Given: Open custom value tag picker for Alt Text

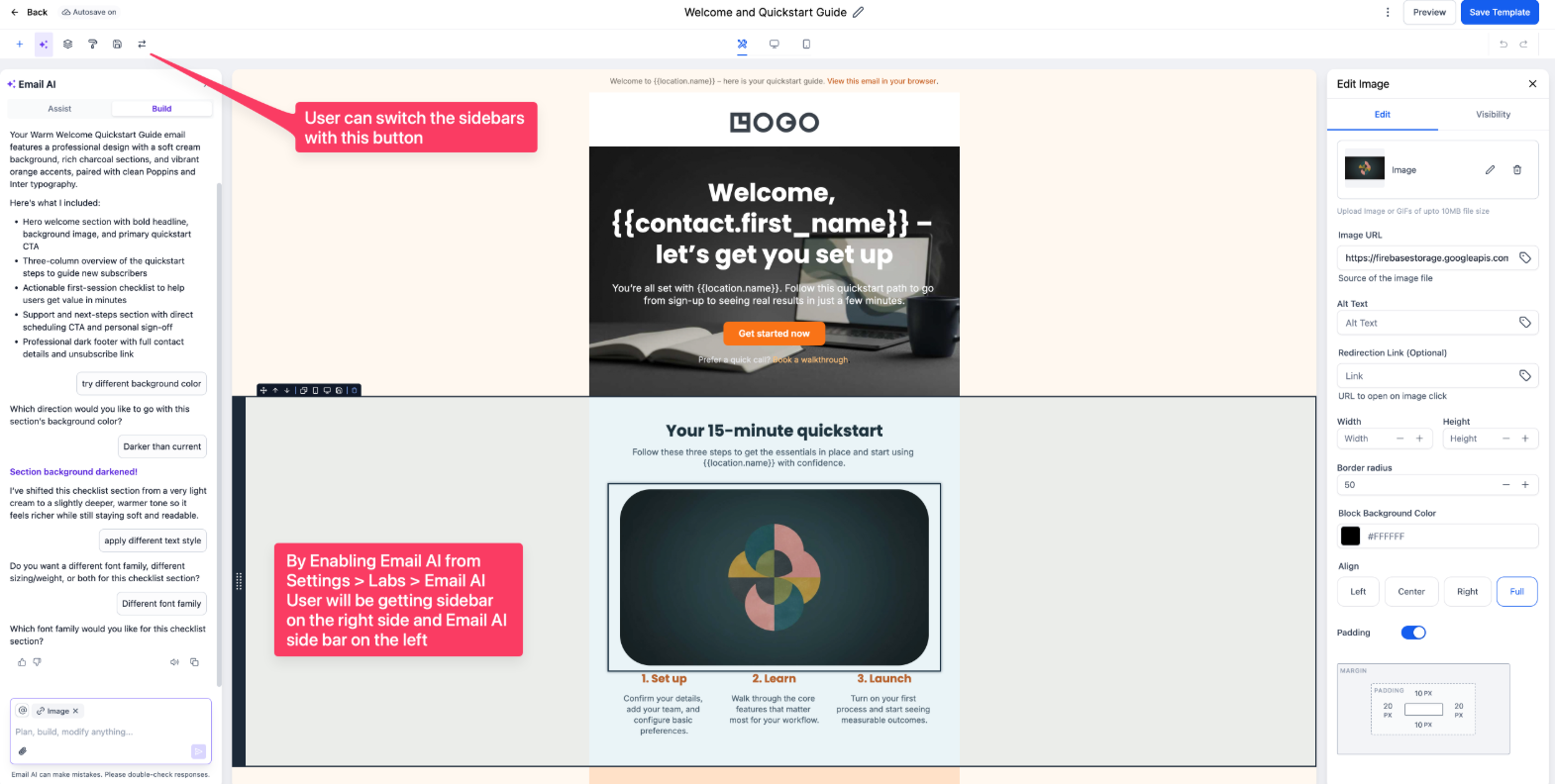Looking at the screenshot, I should (x=1524, y=323).
